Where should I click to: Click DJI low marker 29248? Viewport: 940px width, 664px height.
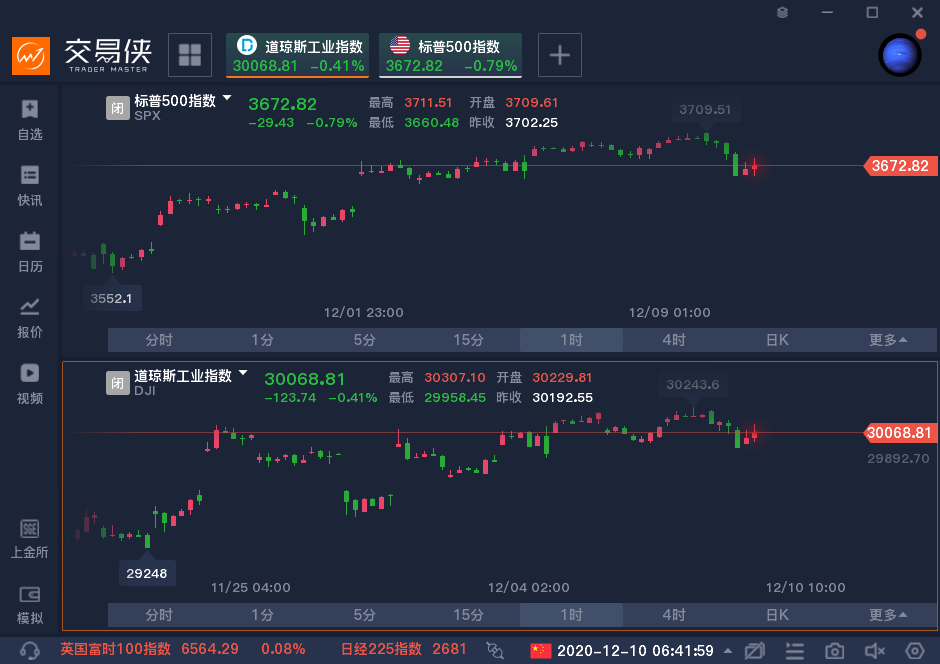pos(146,574)
